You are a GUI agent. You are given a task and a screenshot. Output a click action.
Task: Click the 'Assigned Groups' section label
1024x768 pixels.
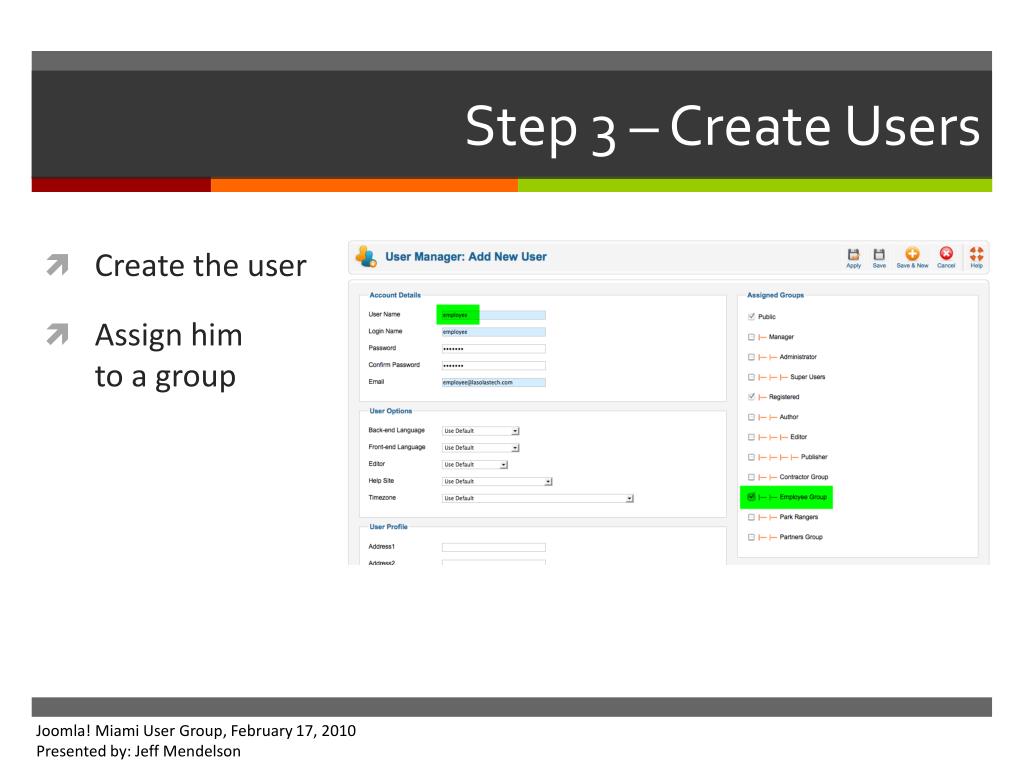point(775,295)
